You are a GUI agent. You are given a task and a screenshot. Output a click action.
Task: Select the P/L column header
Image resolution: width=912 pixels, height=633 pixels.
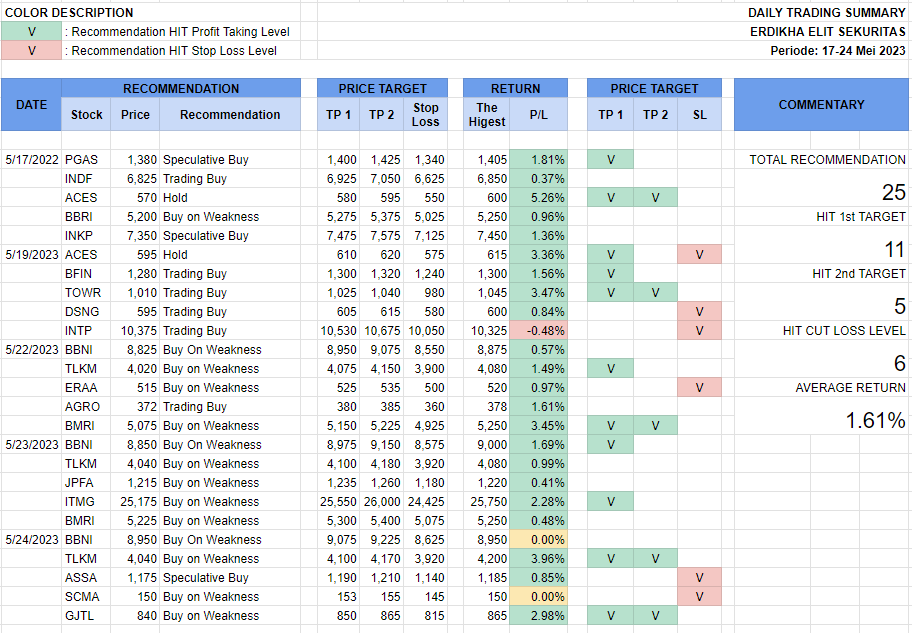click(539, 115)
